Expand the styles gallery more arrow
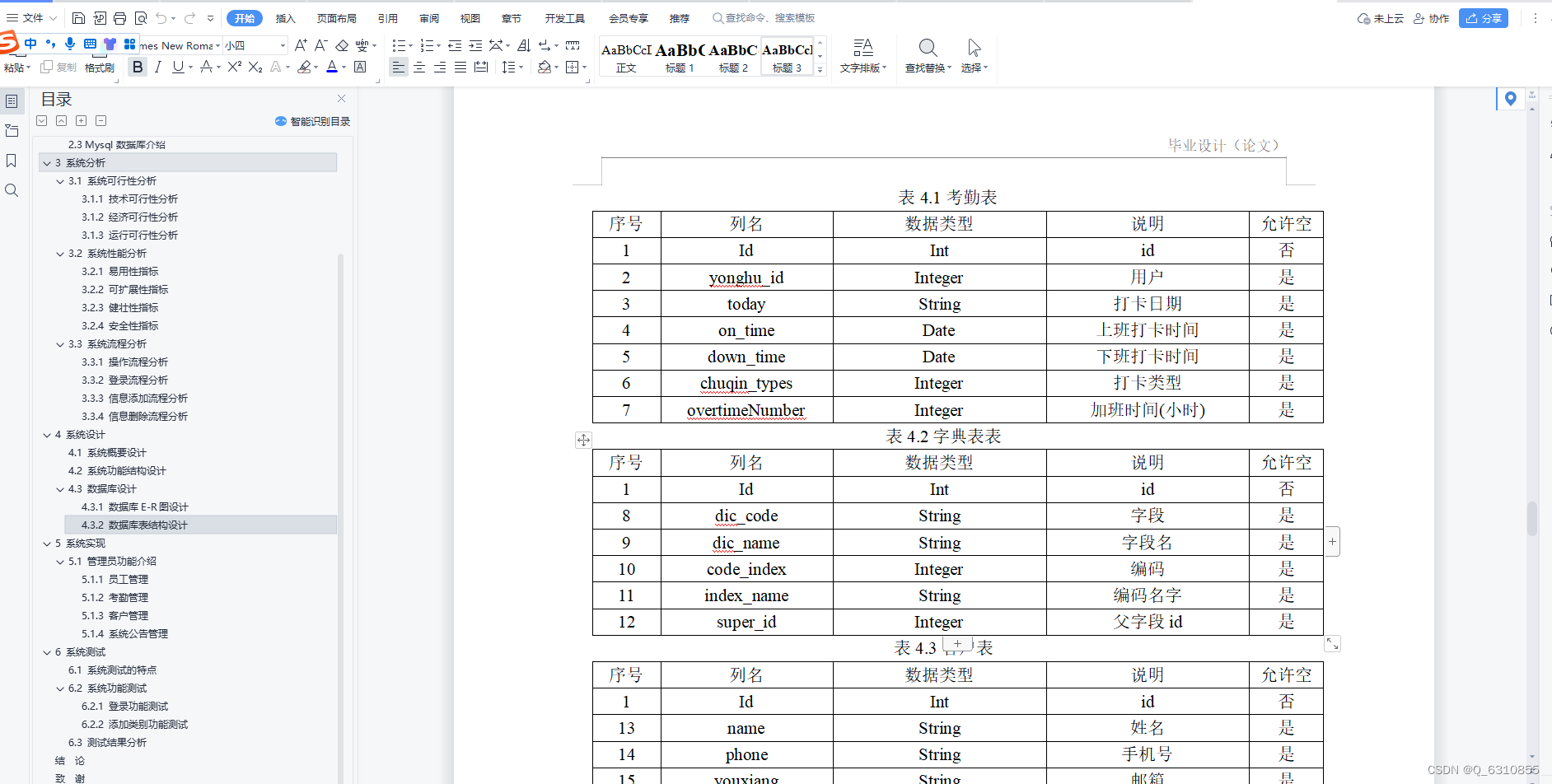The image size is (1552, 784). pos(820,70)
